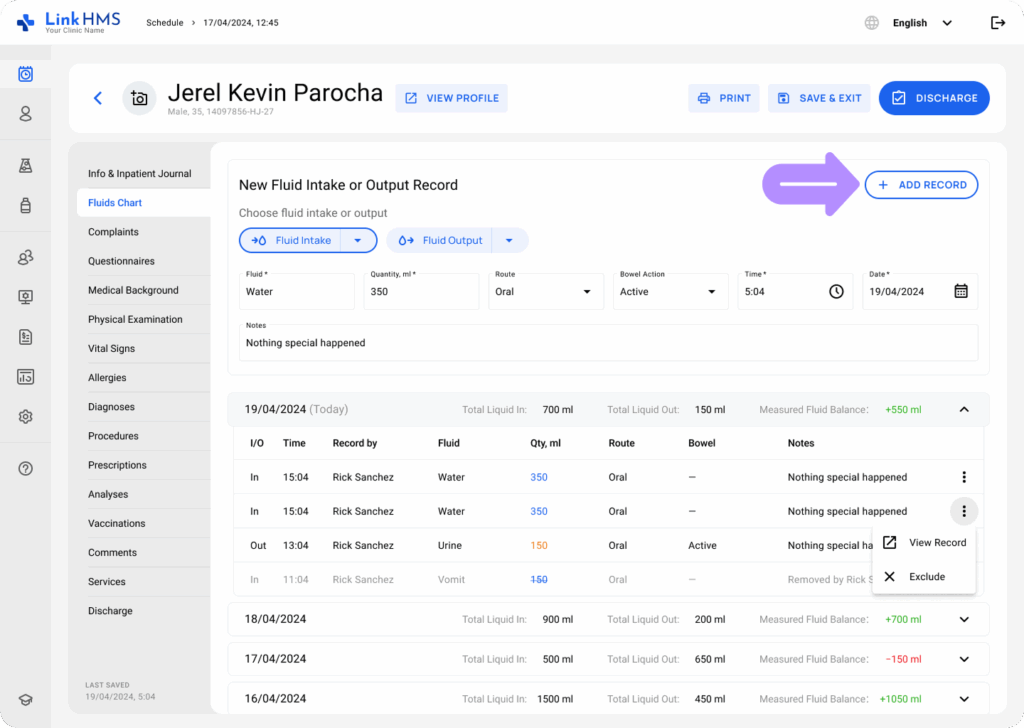Go back using the left arrow
The width and height of the screenshot is (1024, 728).
(98, 98)
